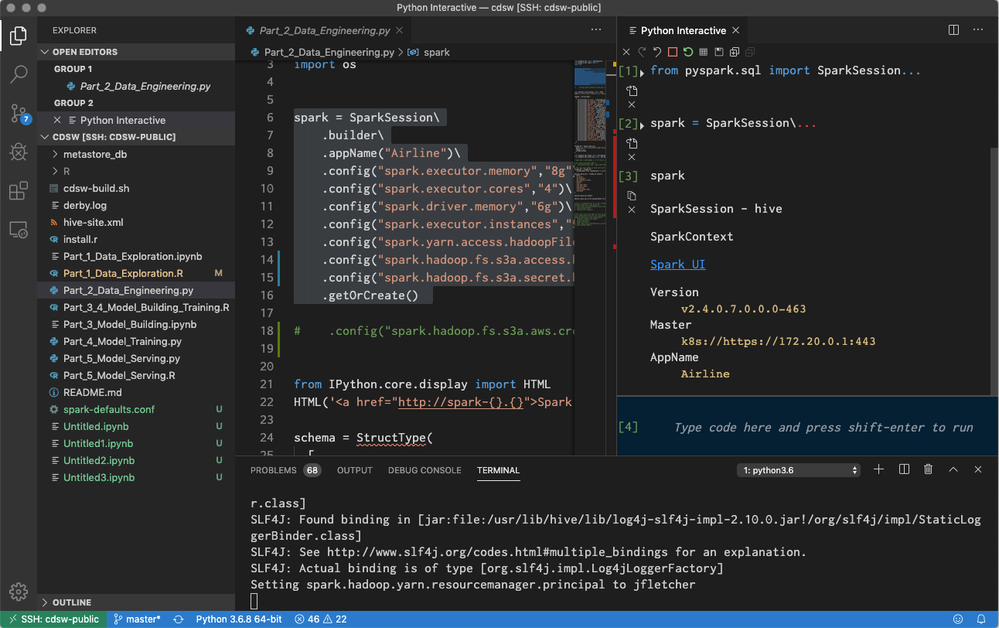Expand collapsed input of cell [1]
999x628 pixels.
642,73
